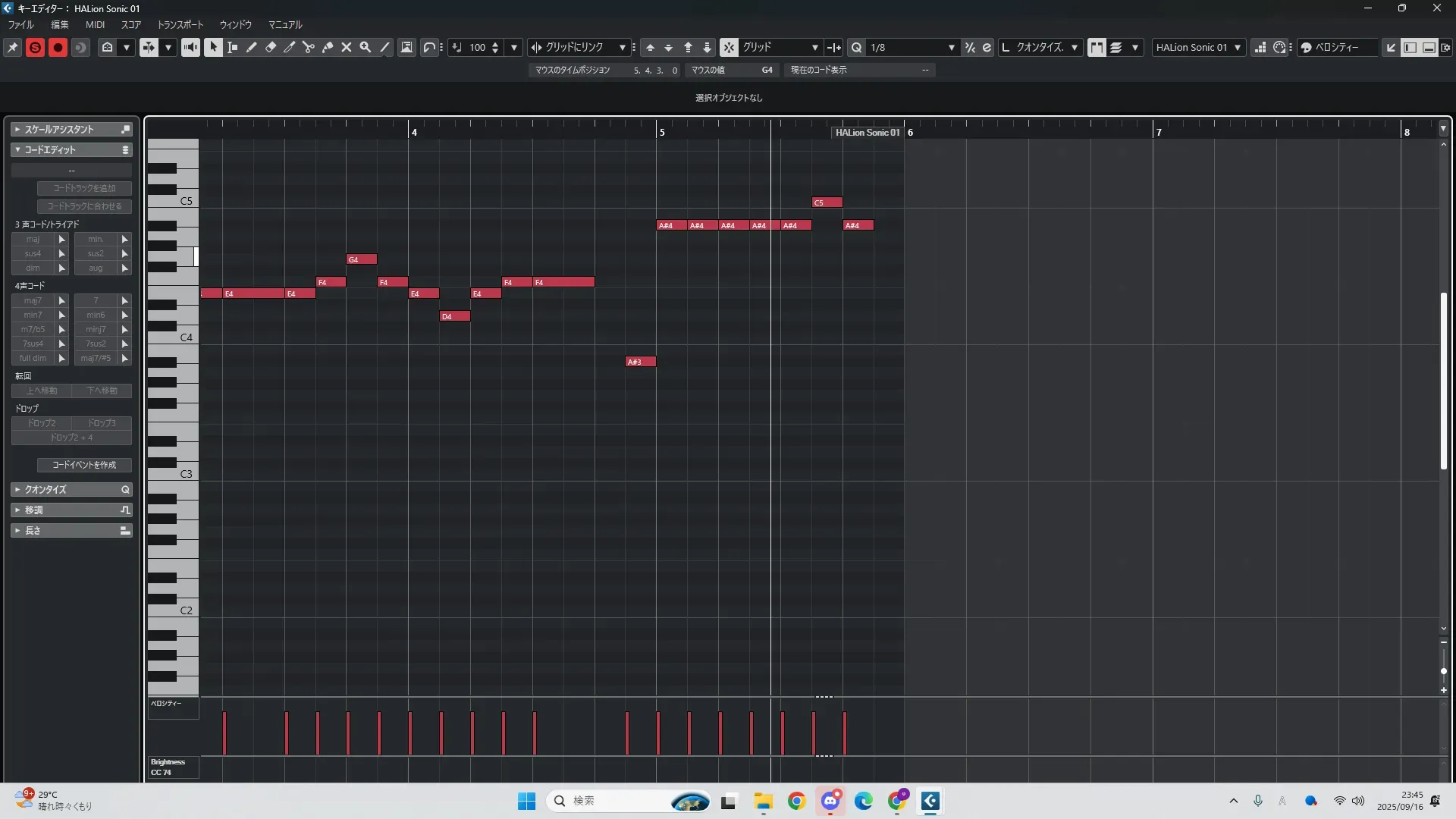
Task: Toggle acoustic feedback speaker button
Action: point(190,47)
